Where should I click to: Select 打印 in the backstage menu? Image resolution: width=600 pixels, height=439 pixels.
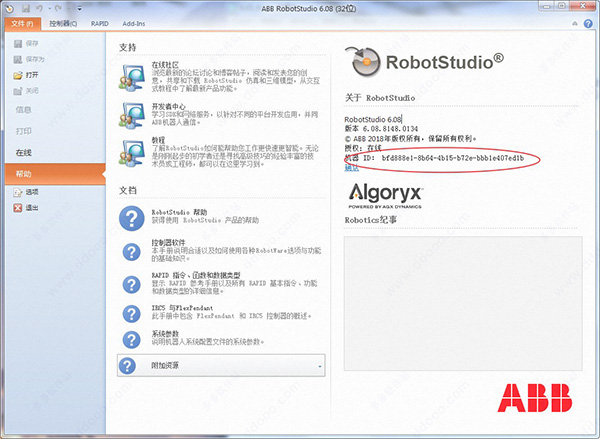[23, 131]
